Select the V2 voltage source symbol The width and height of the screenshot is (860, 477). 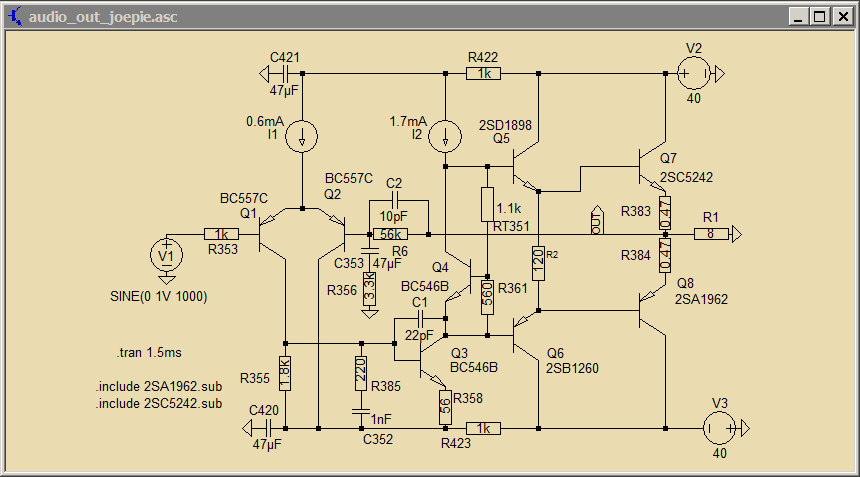(694, 74)
